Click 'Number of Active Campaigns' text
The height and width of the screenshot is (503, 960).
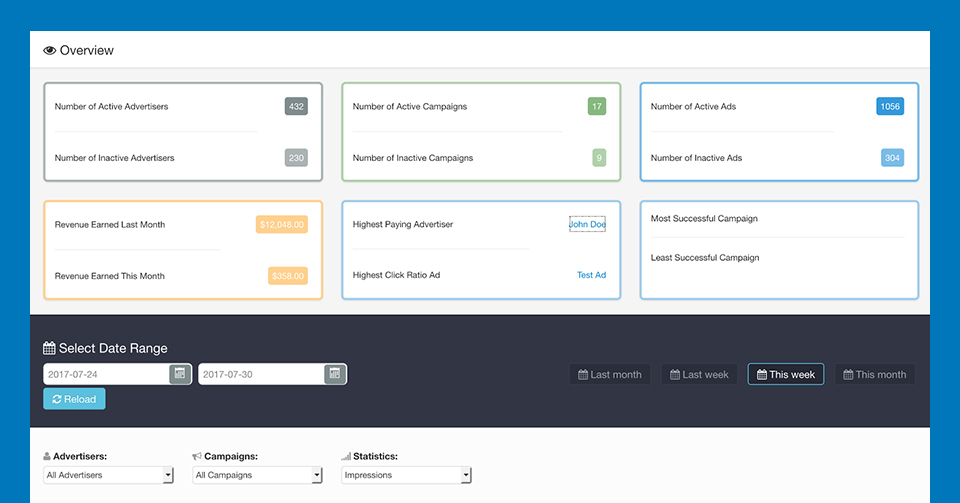pos(410,106)
